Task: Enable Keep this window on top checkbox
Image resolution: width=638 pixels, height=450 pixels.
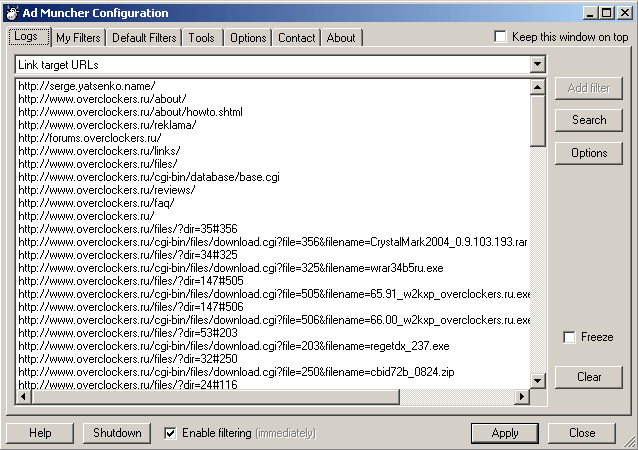Action: (500, 37)
